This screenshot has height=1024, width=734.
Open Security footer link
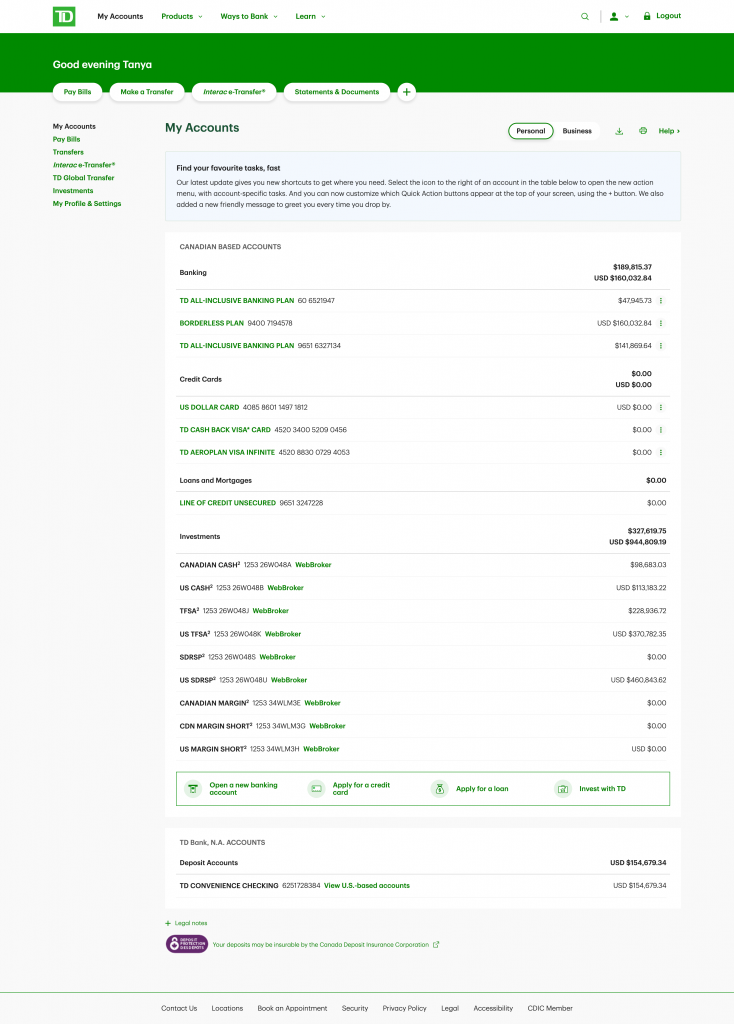pos(355,1008)
